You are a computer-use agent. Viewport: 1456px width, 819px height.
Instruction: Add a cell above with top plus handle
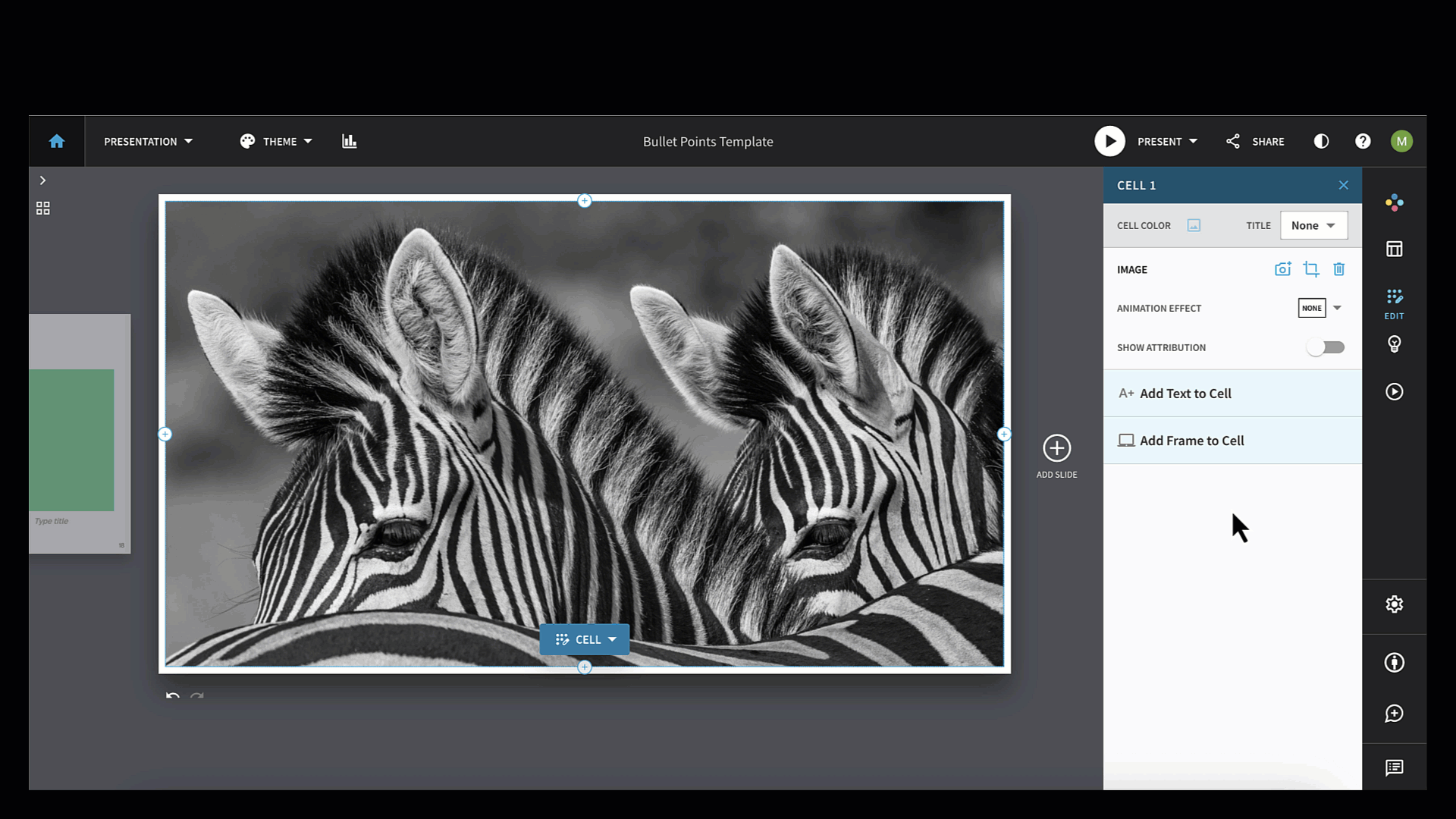(x=585, y=201)
